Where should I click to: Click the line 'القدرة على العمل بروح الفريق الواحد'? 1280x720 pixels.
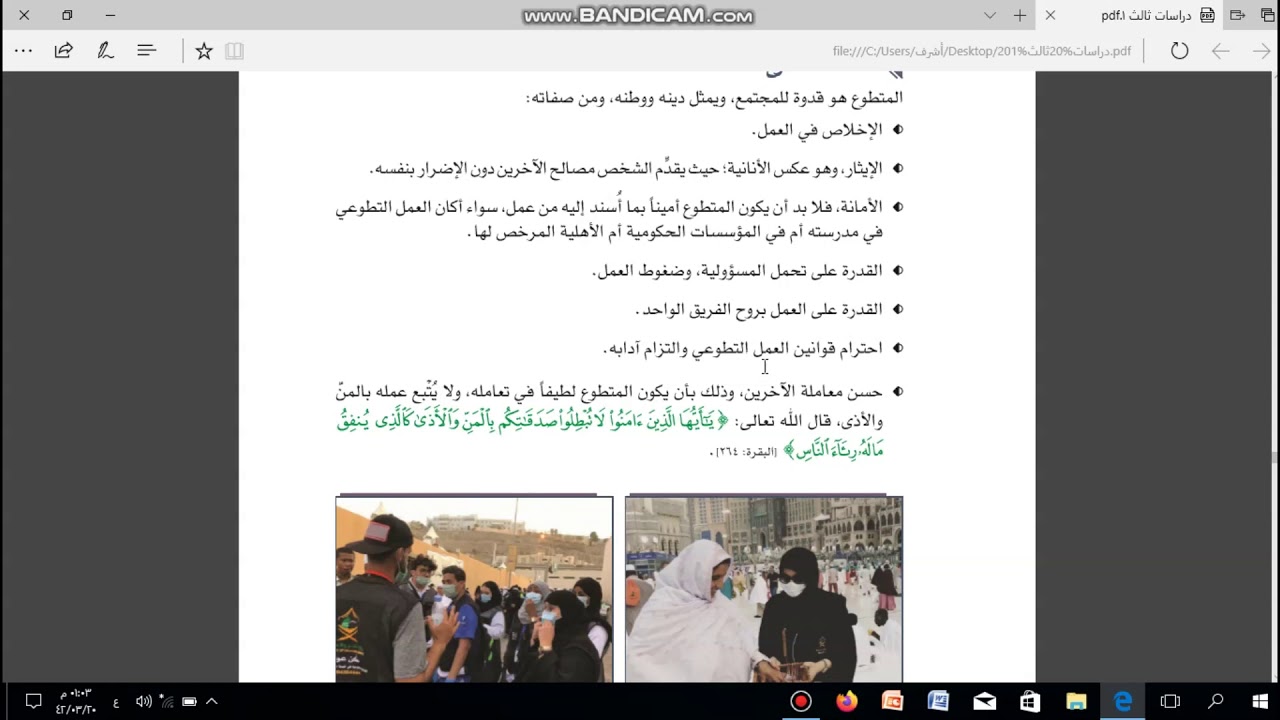pos(759,309)
